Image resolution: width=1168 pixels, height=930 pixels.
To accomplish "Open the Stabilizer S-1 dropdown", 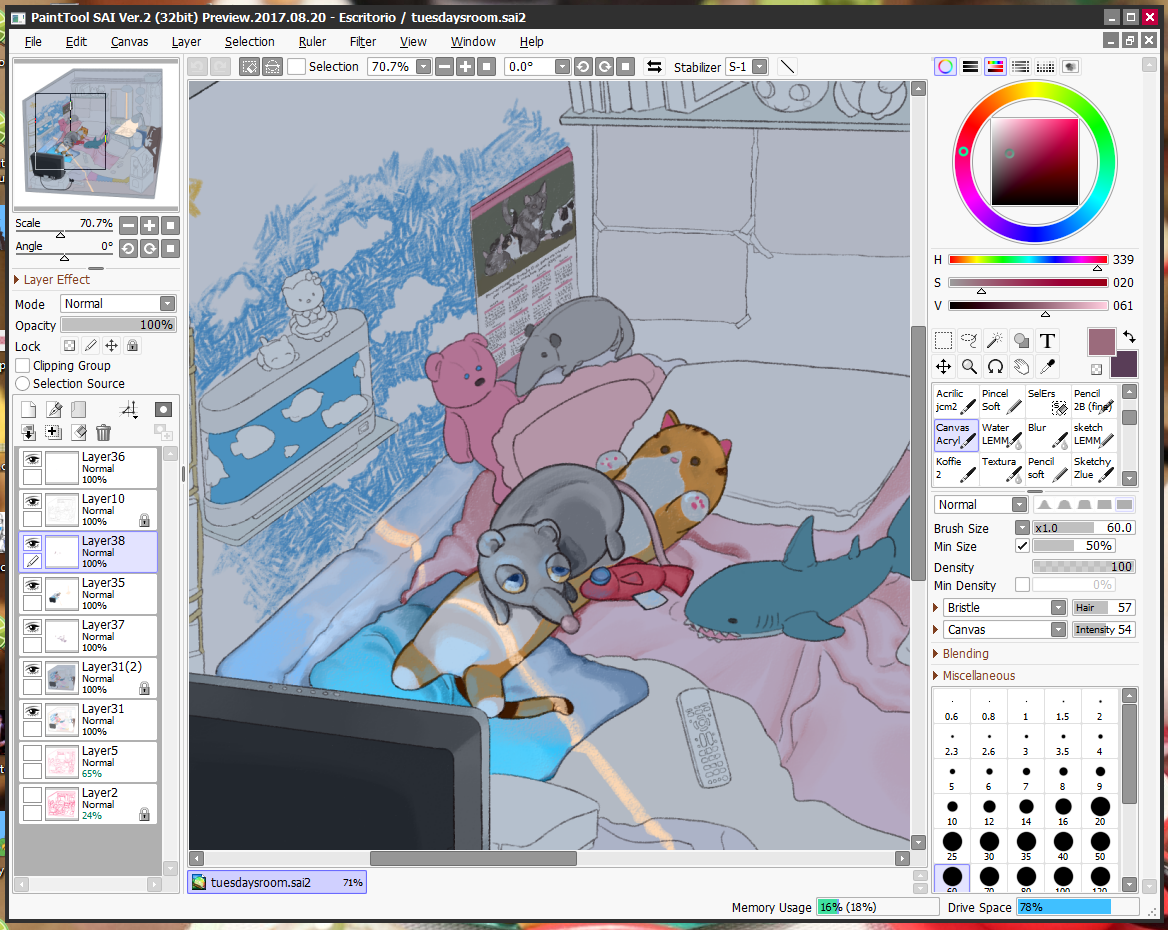I will (x=747, y=67).
